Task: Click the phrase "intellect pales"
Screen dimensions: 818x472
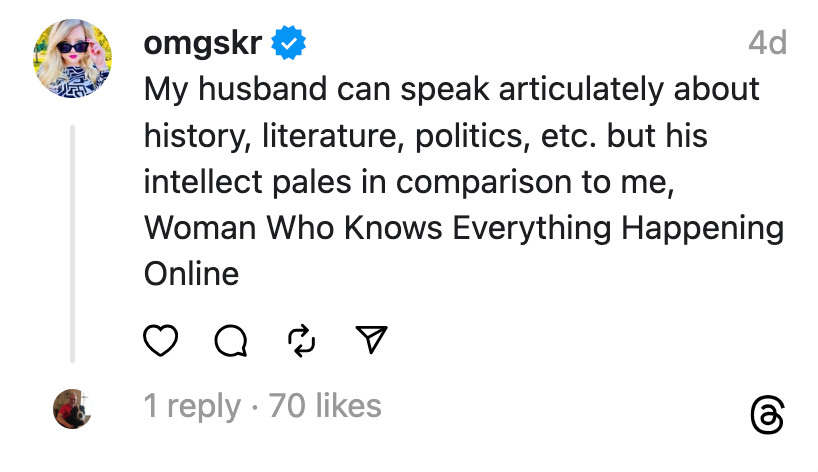Action: tap(252, 182)
